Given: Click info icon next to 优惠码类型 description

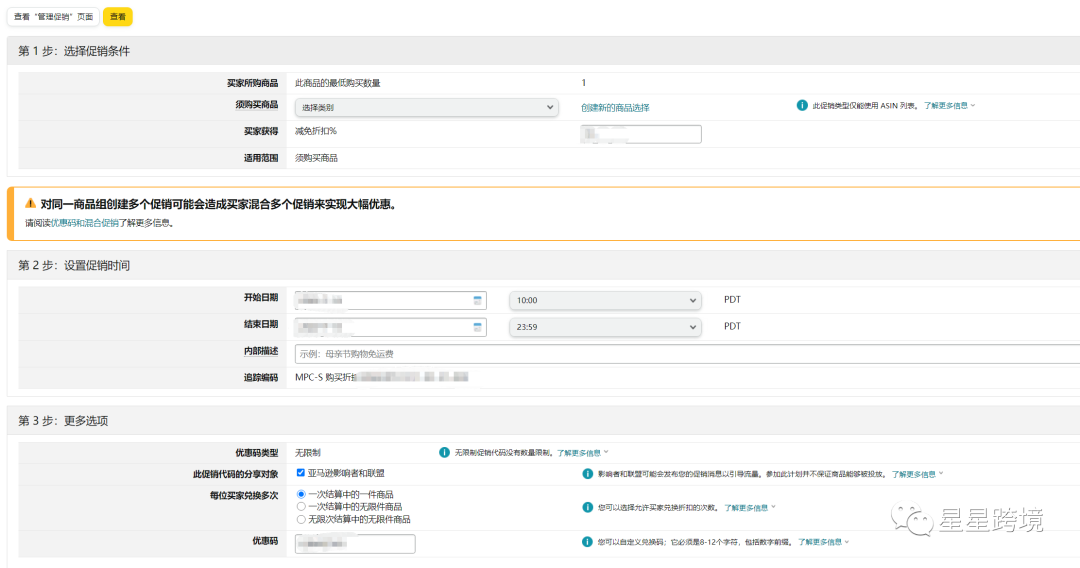Looking at the screenshot, I should click(x=444, y=453).
